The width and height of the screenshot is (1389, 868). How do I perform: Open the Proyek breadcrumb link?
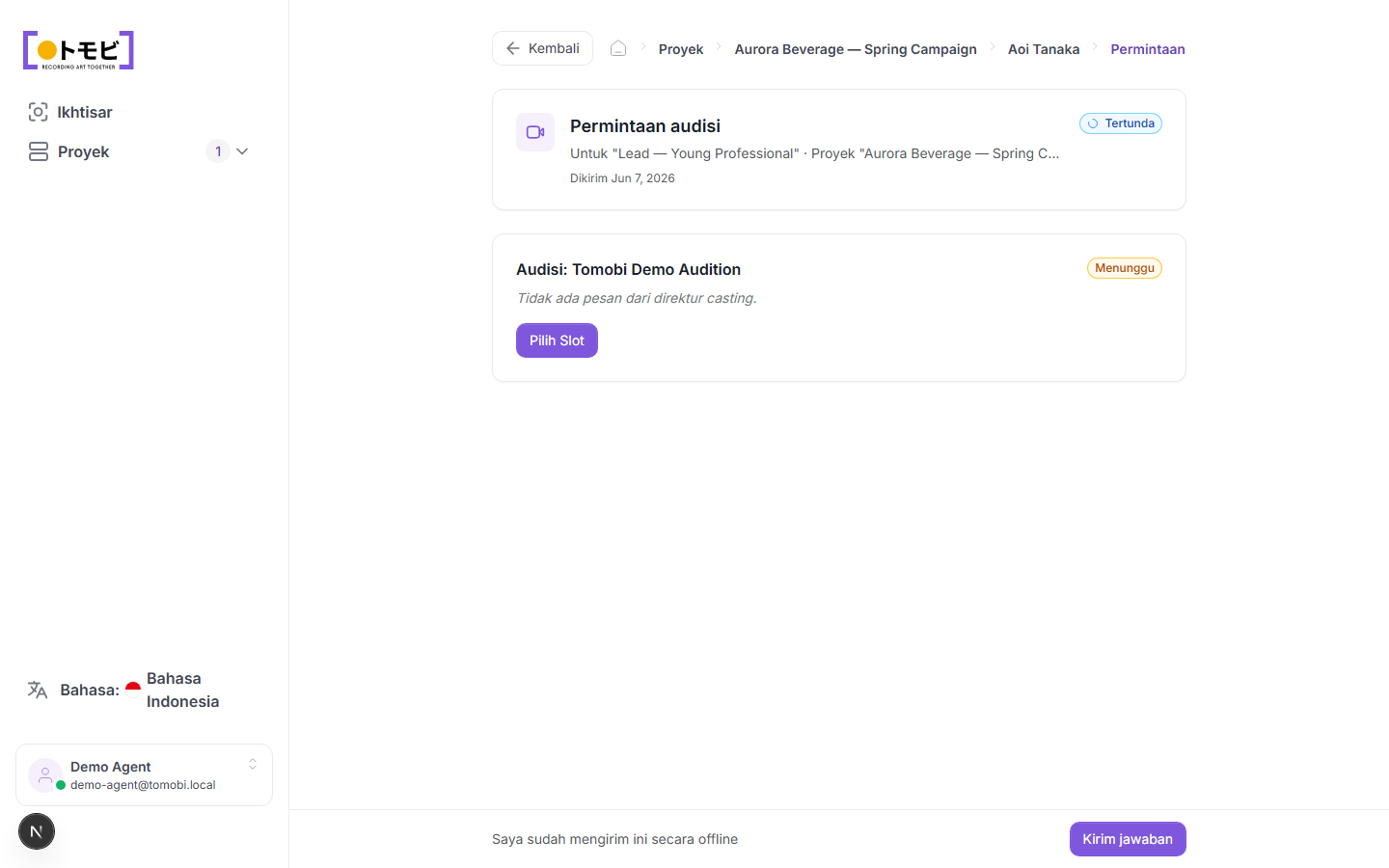coord(681,49)
